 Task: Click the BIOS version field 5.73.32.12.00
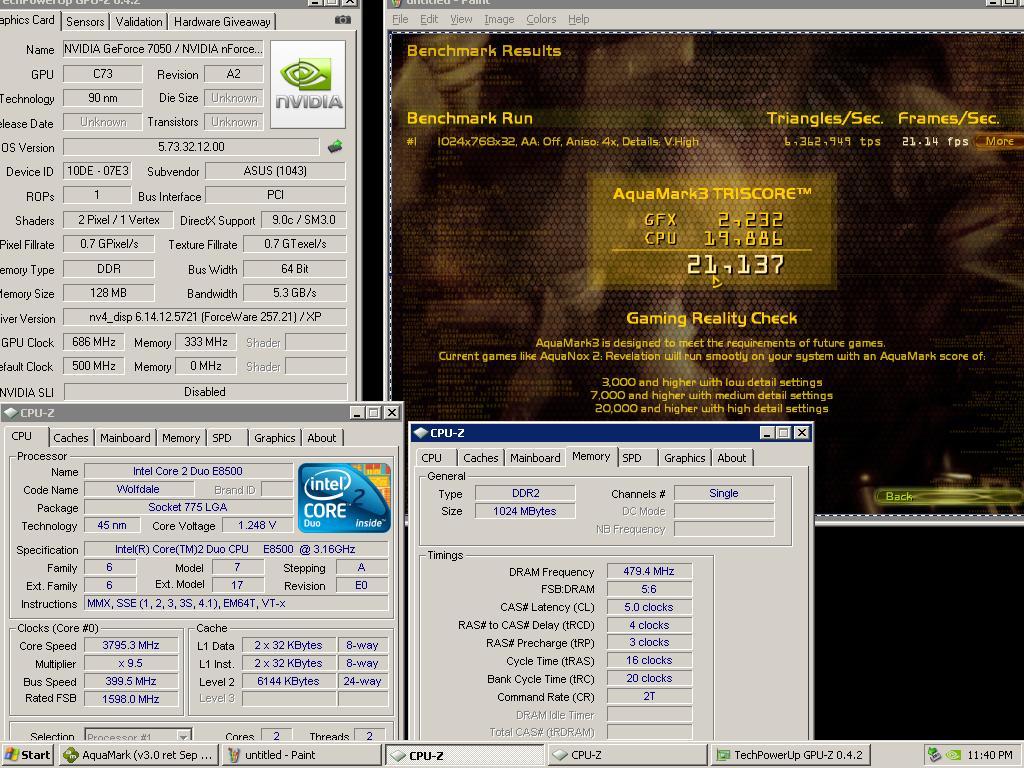coord(191,146)
